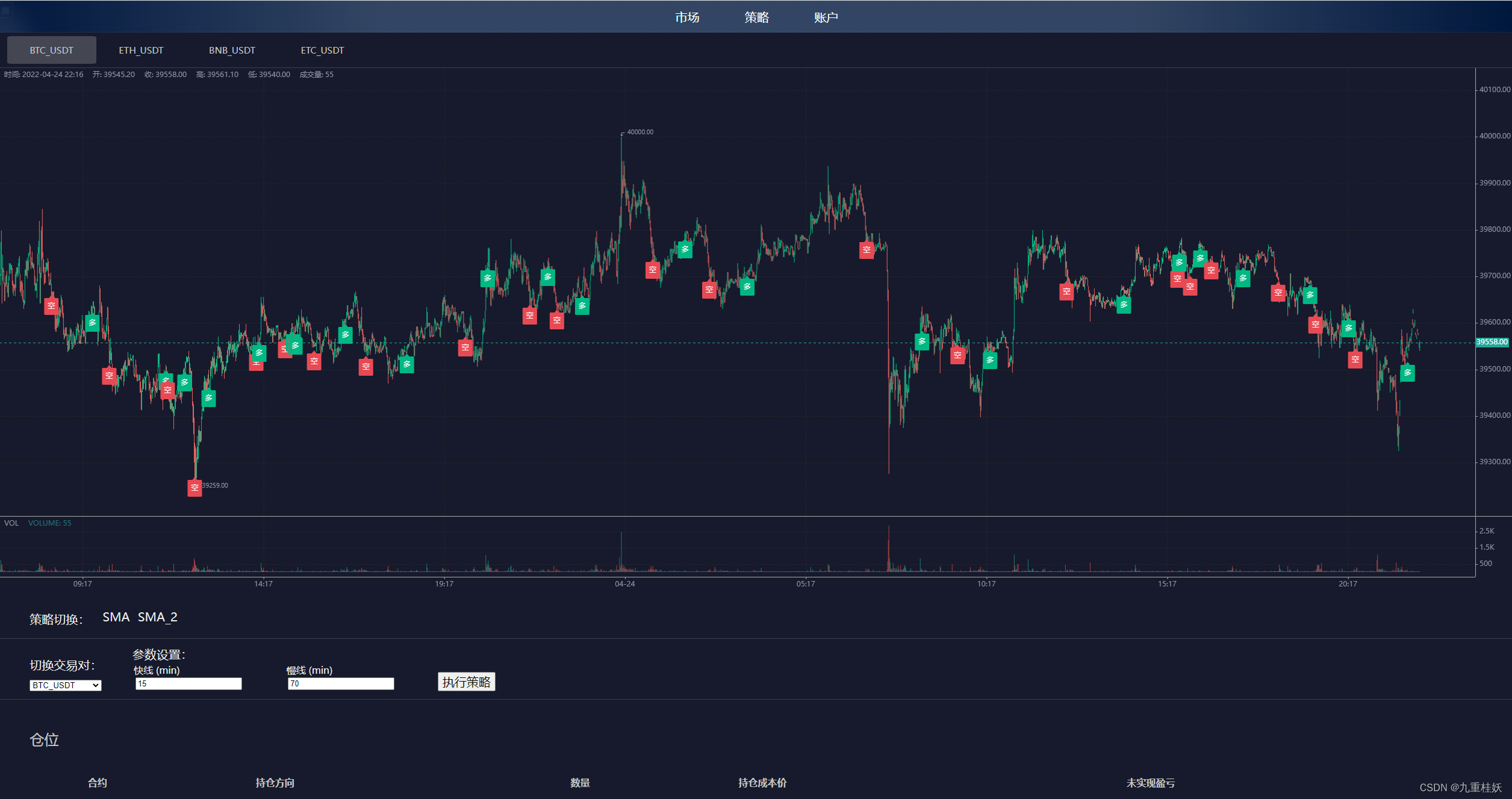The height and width of the screenshot is (799, 1512).
Task: Go to the 策略 page in the top navigation
Action: click(756, 17)
